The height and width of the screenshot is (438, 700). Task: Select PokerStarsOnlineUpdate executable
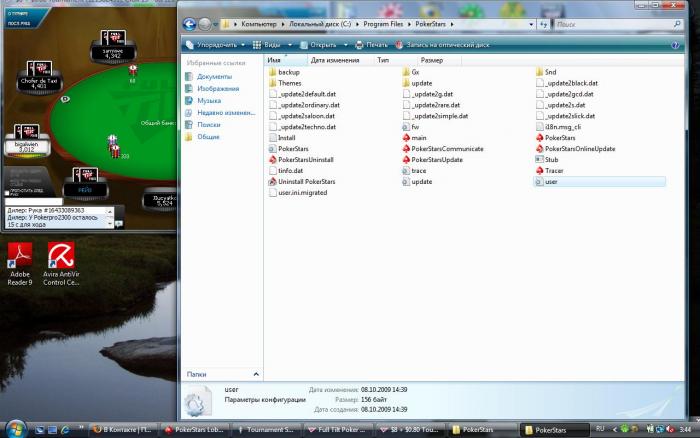(575, 149)
